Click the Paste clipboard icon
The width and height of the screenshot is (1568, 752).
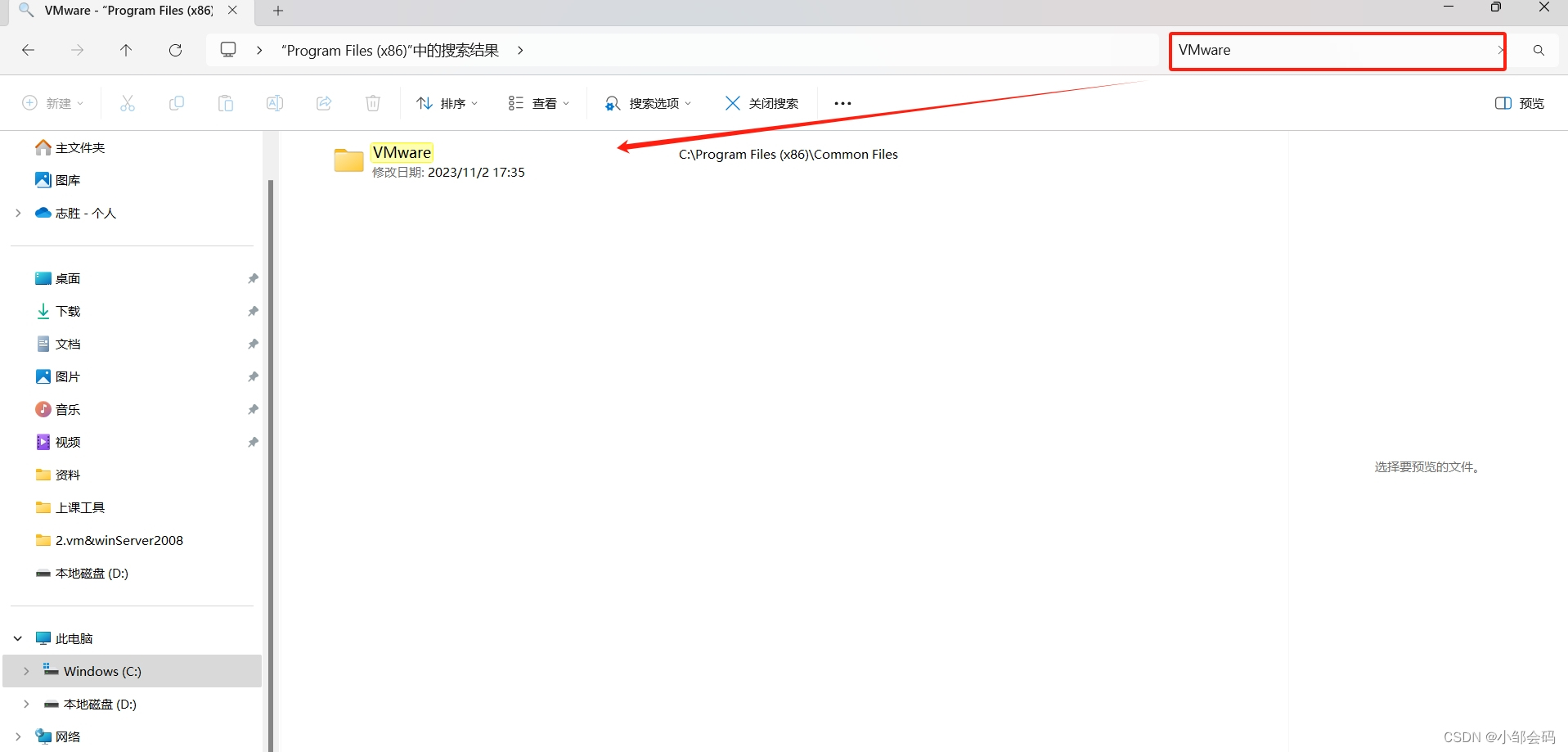pos(225,103)
